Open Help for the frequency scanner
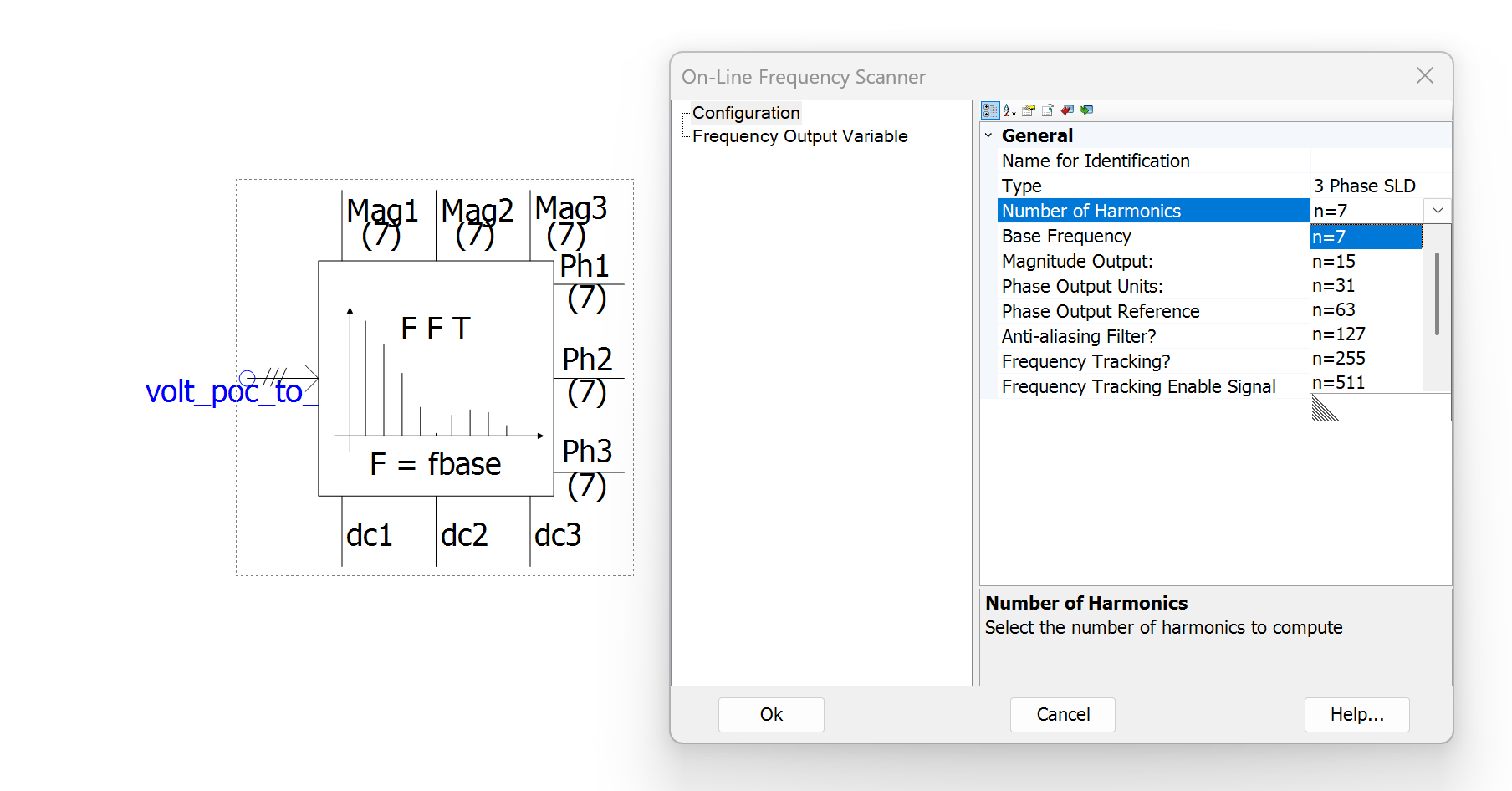Image resolution: width=1512 pixels, height=791 pixels. click(1356, 715)
